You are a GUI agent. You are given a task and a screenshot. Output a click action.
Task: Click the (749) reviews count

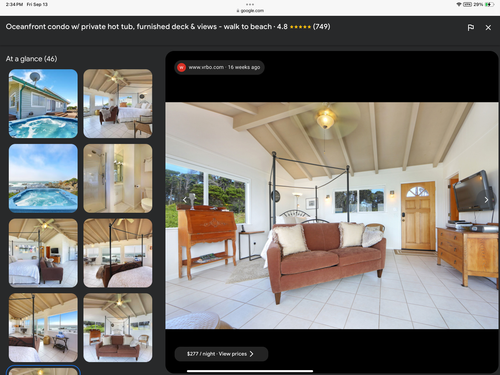click(321, 27)
